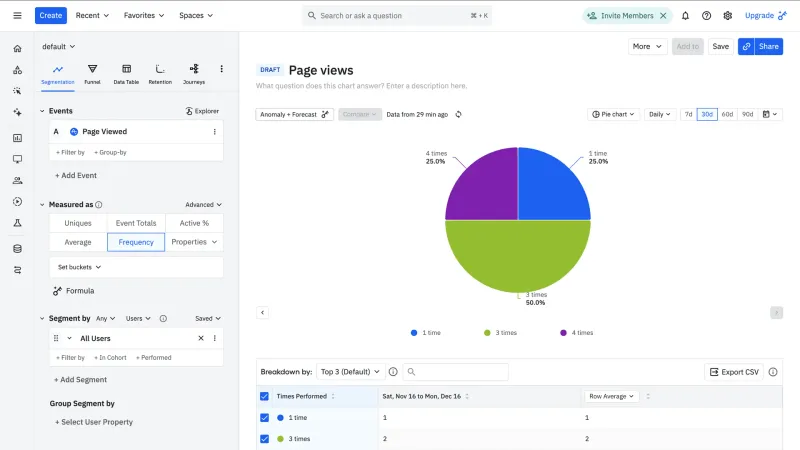Image resolution: width=800 pixels, height=450 pixels.
Task: Click Measured as info icon
Action: (x=99, y=205)
